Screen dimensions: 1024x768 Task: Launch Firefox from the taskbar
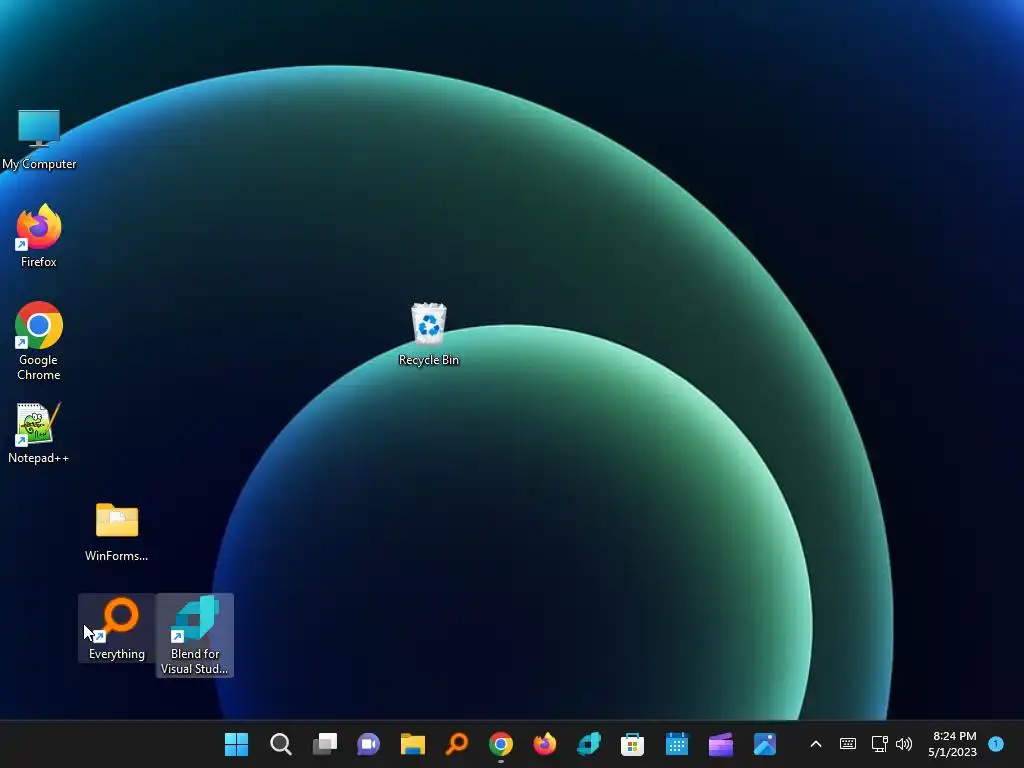click(545, 744)
